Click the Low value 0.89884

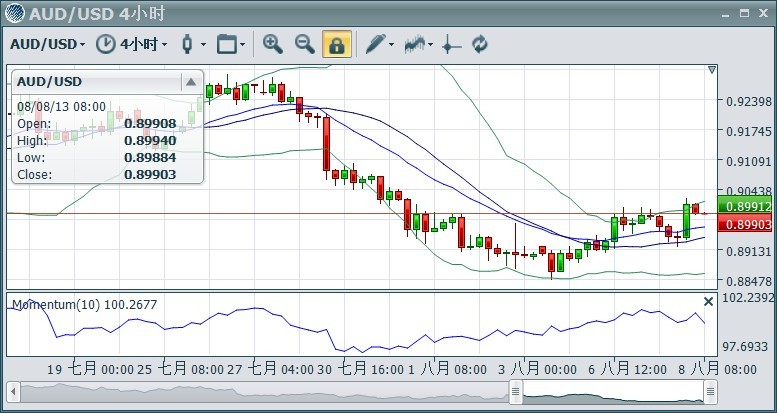click(x=150, y=158)
